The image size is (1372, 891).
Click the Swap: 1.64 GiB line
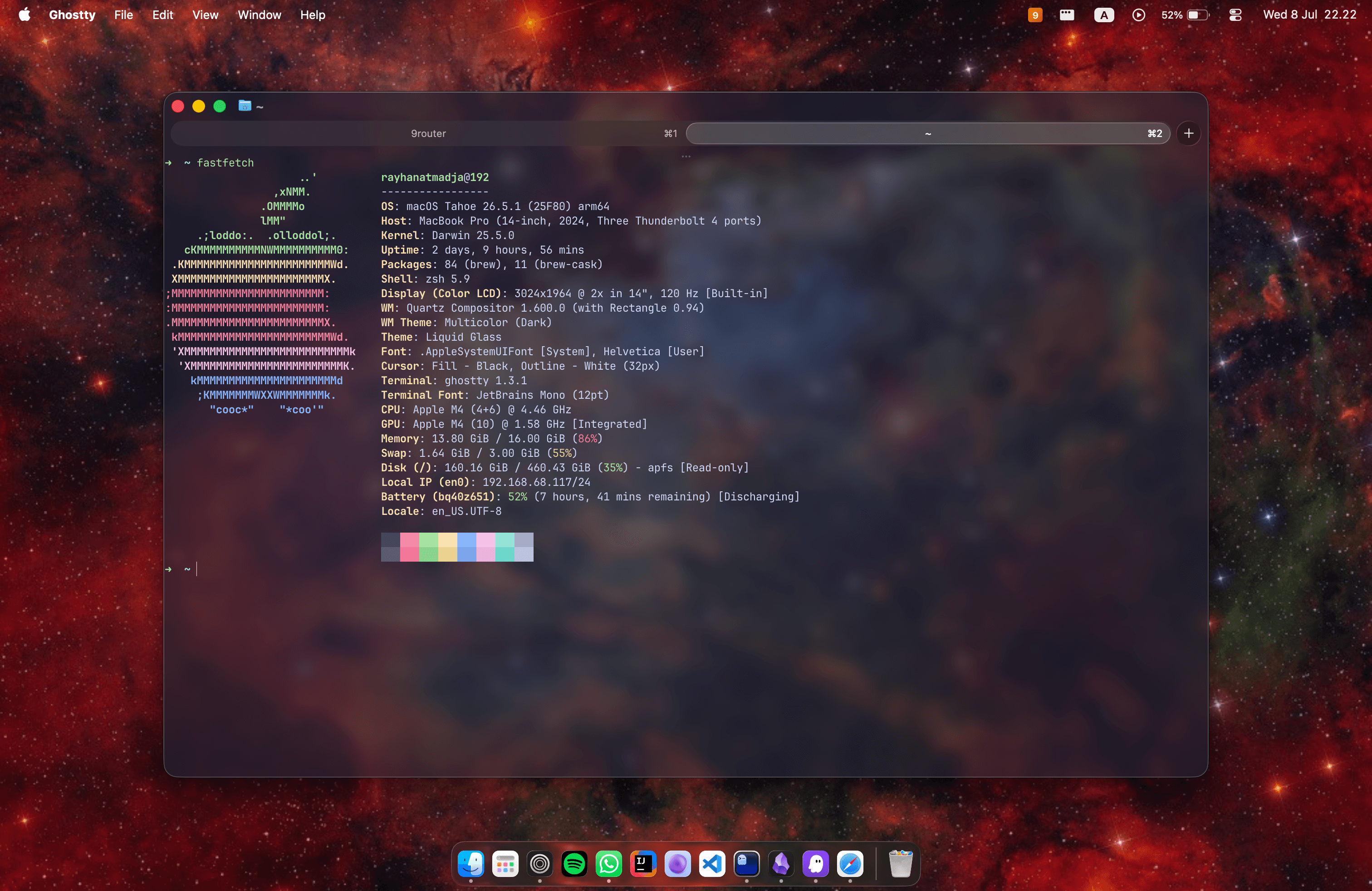[x=479, y=454]
